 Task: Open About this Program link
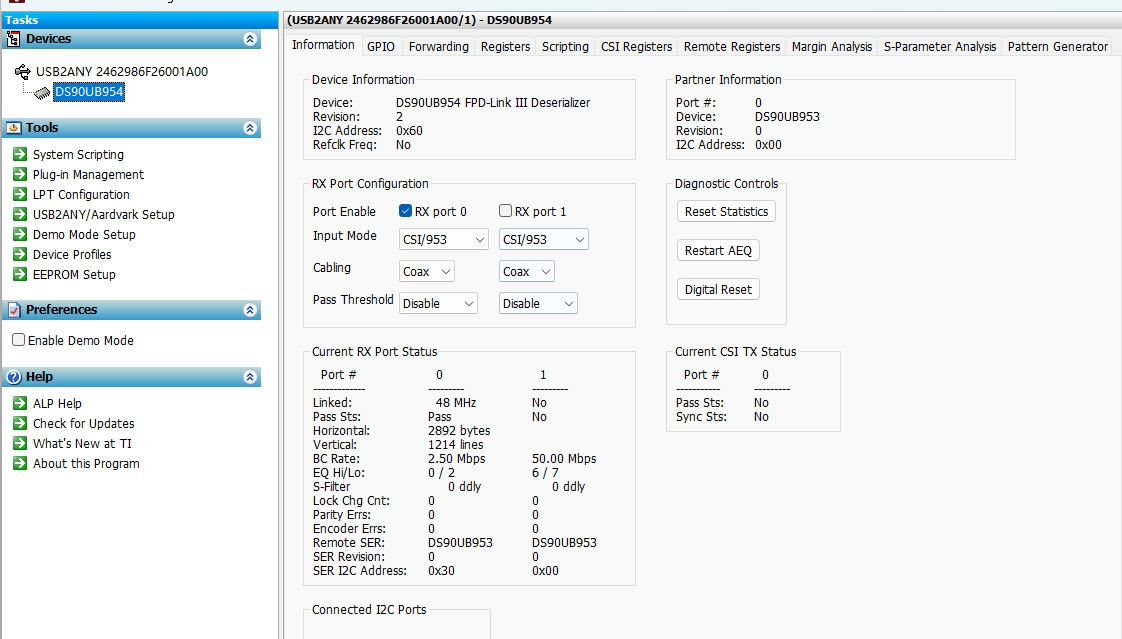(x=86, y=464)
